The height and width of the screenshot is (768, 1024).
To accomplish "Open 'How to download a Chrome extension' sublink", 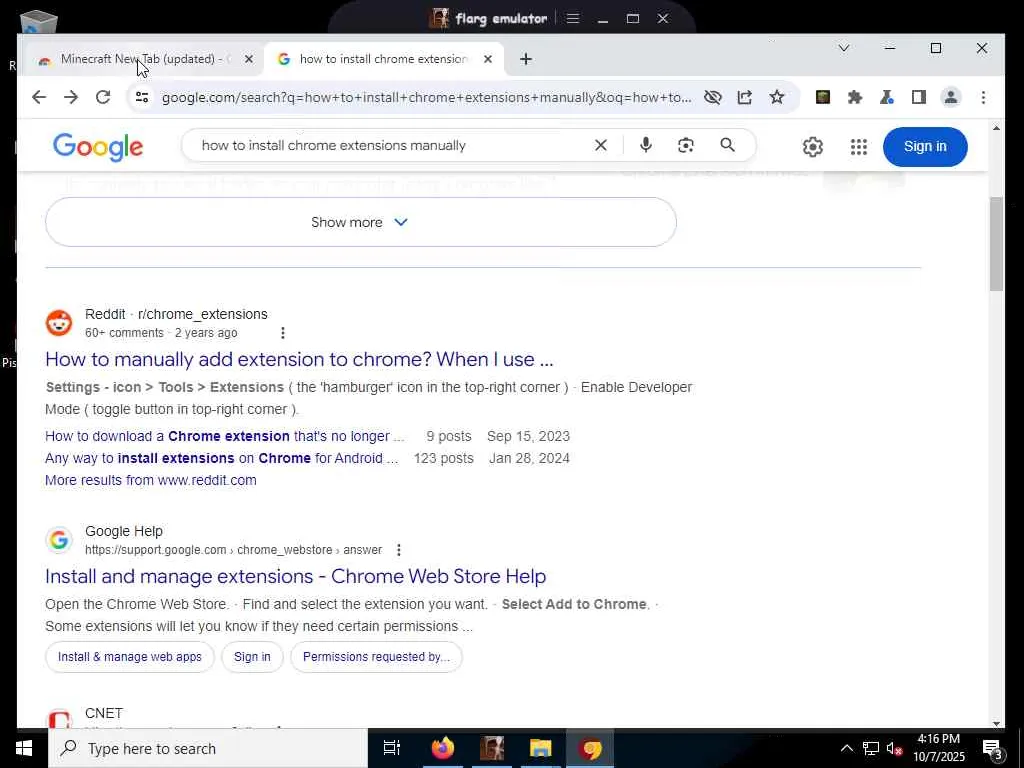I will click(225, 436).
